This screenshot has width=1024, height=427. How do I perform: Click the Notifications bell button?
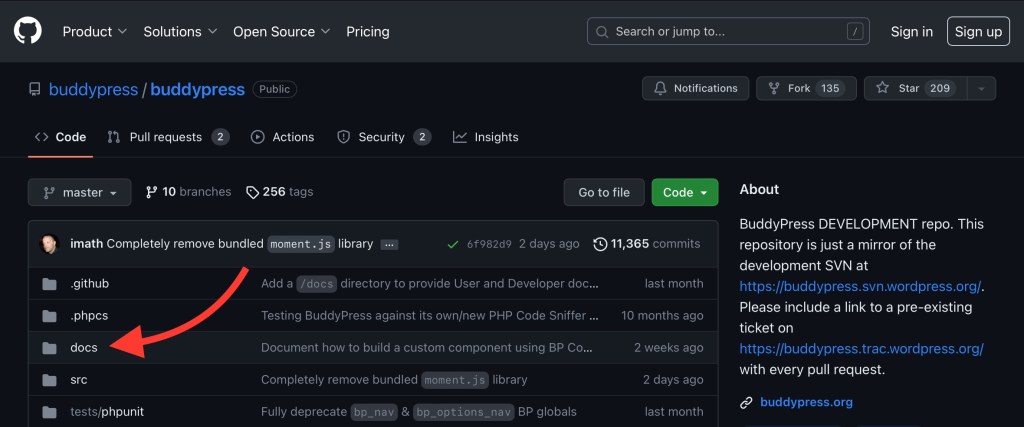click(695, 89)
